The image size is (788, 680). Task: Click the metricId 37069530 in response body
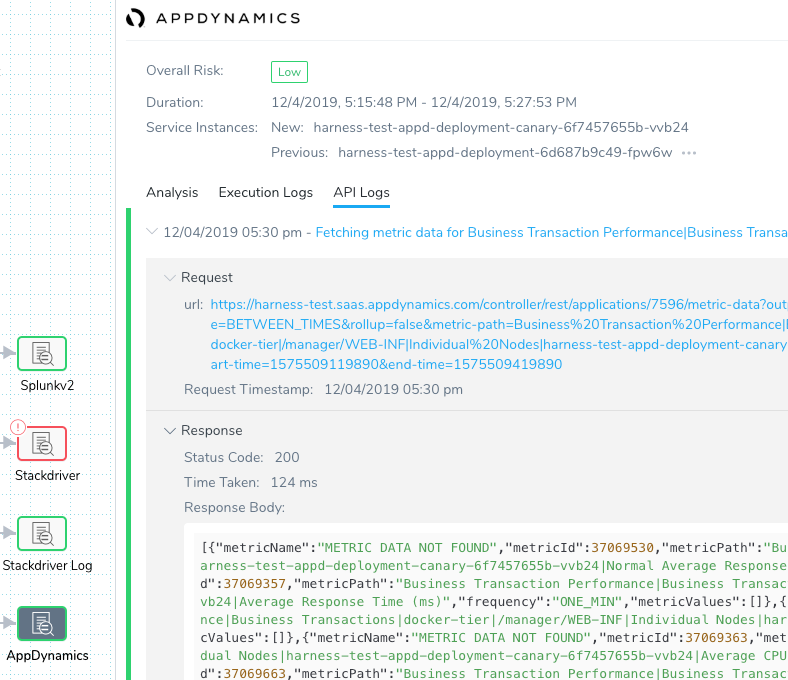(x=622, y=548)
